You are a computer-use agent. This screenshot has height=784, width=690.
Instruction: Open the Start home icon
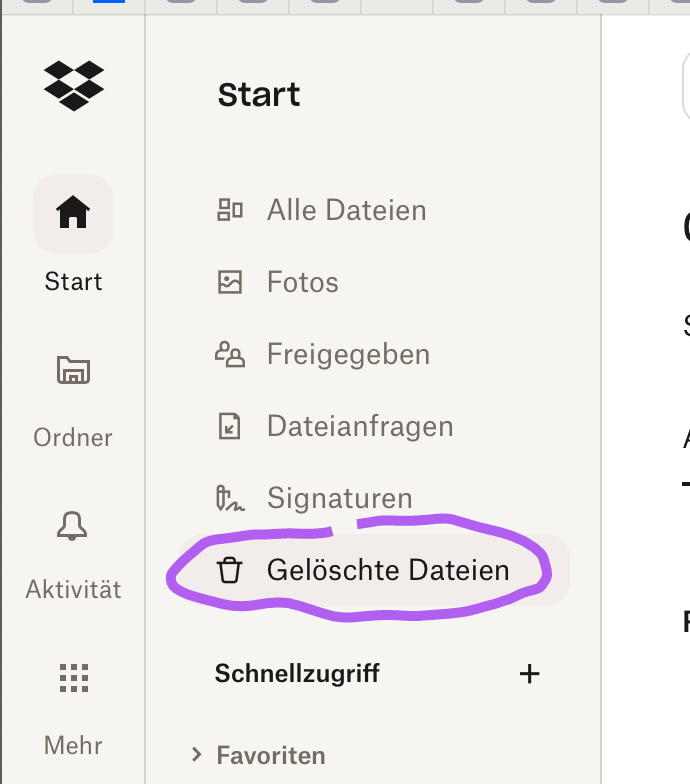click(x=73, y=213)
